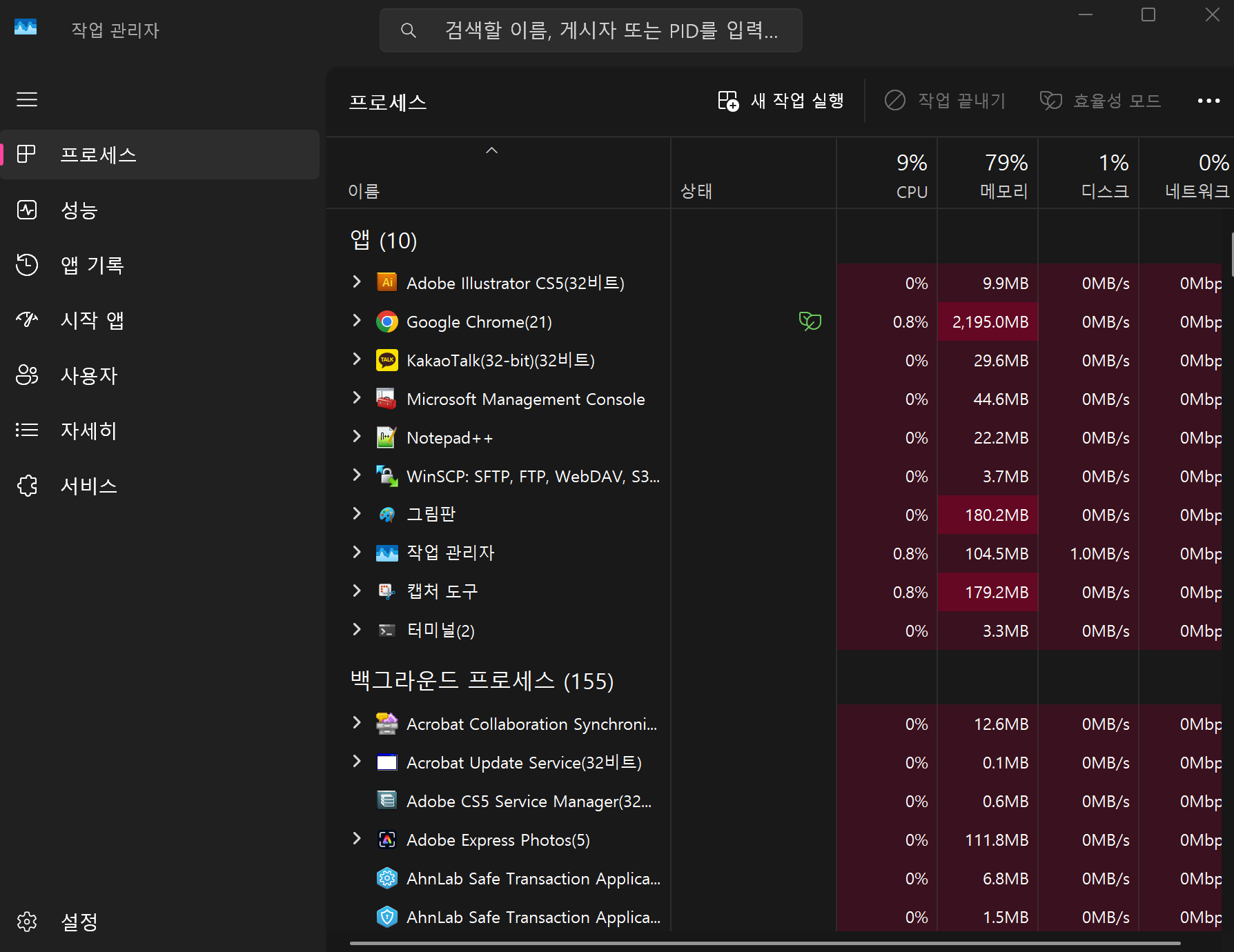This screenshot has height=952, width=1234.
Task: Expand the Google Chrome(21) process group
Action: [x=357, y=320]
